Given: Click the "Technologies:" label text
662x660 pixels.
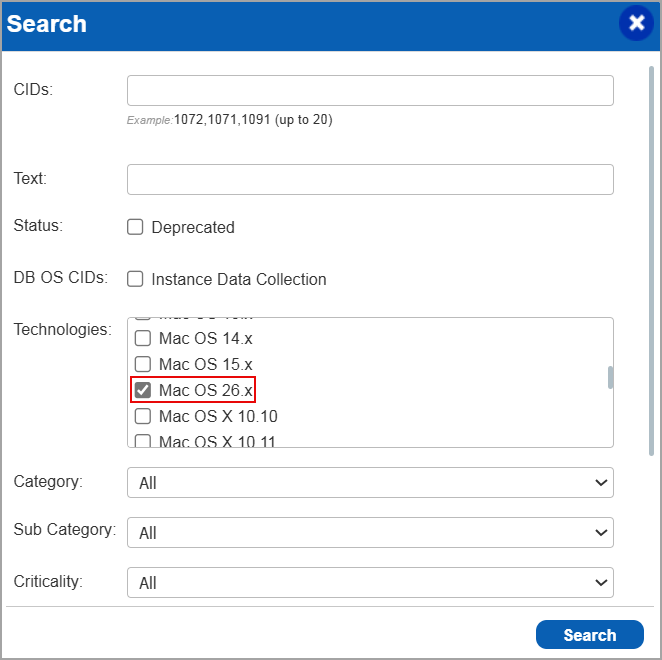Looking at the screenshot, I should click(x=62, y=329).
